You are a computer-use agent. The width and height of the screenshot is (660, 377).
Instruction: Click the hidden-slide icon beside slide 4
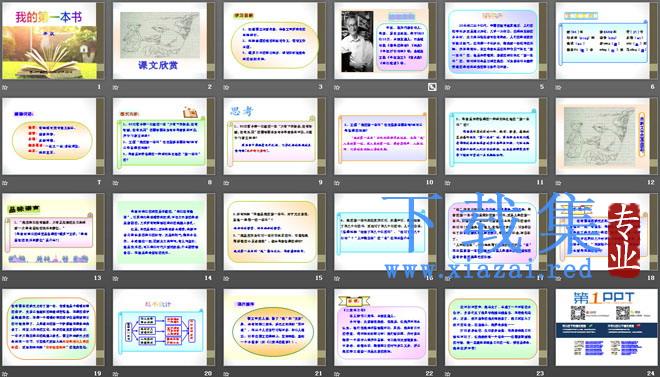click(432, 87)
